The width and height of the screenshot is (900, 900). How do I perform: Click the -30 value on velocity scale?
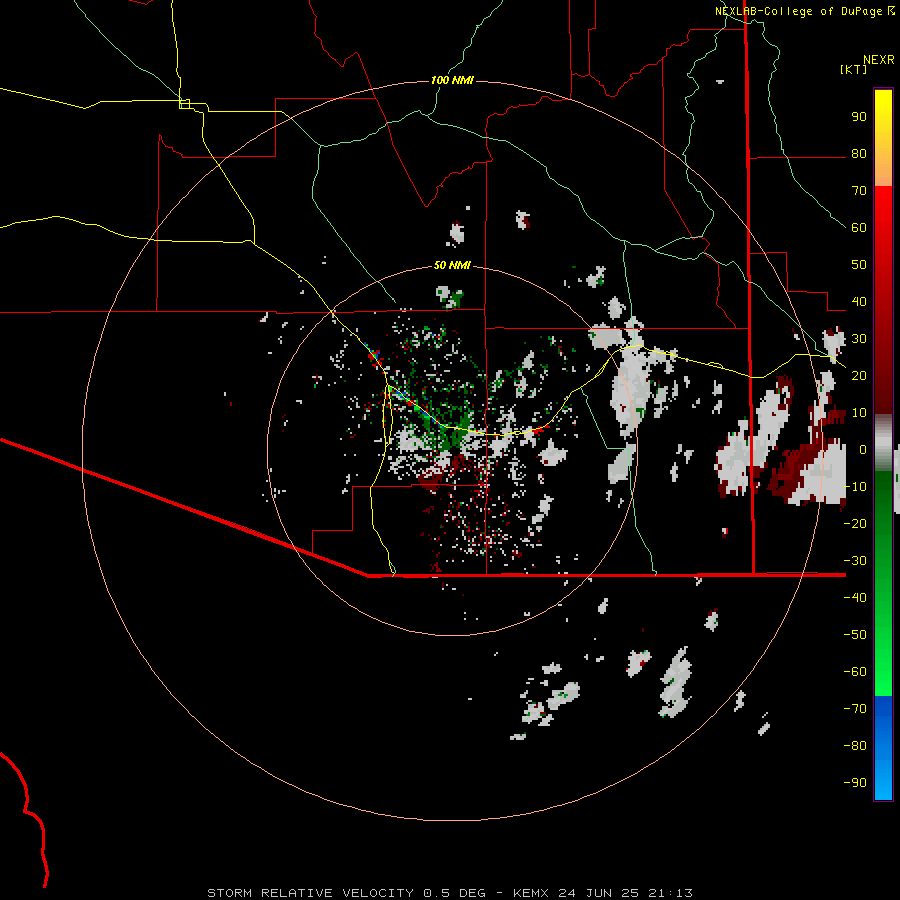(x=855, y=561)
